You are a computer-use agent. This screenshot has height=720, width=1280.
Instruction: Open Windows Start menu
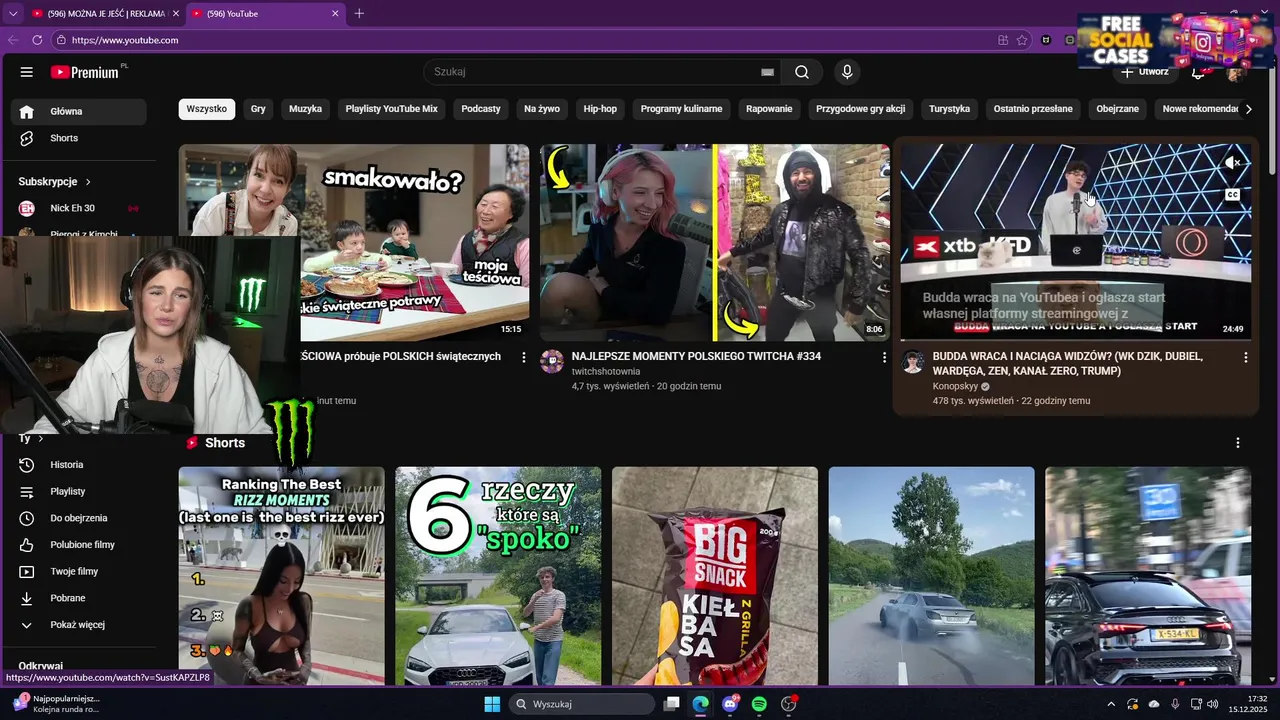coord(492,704)
